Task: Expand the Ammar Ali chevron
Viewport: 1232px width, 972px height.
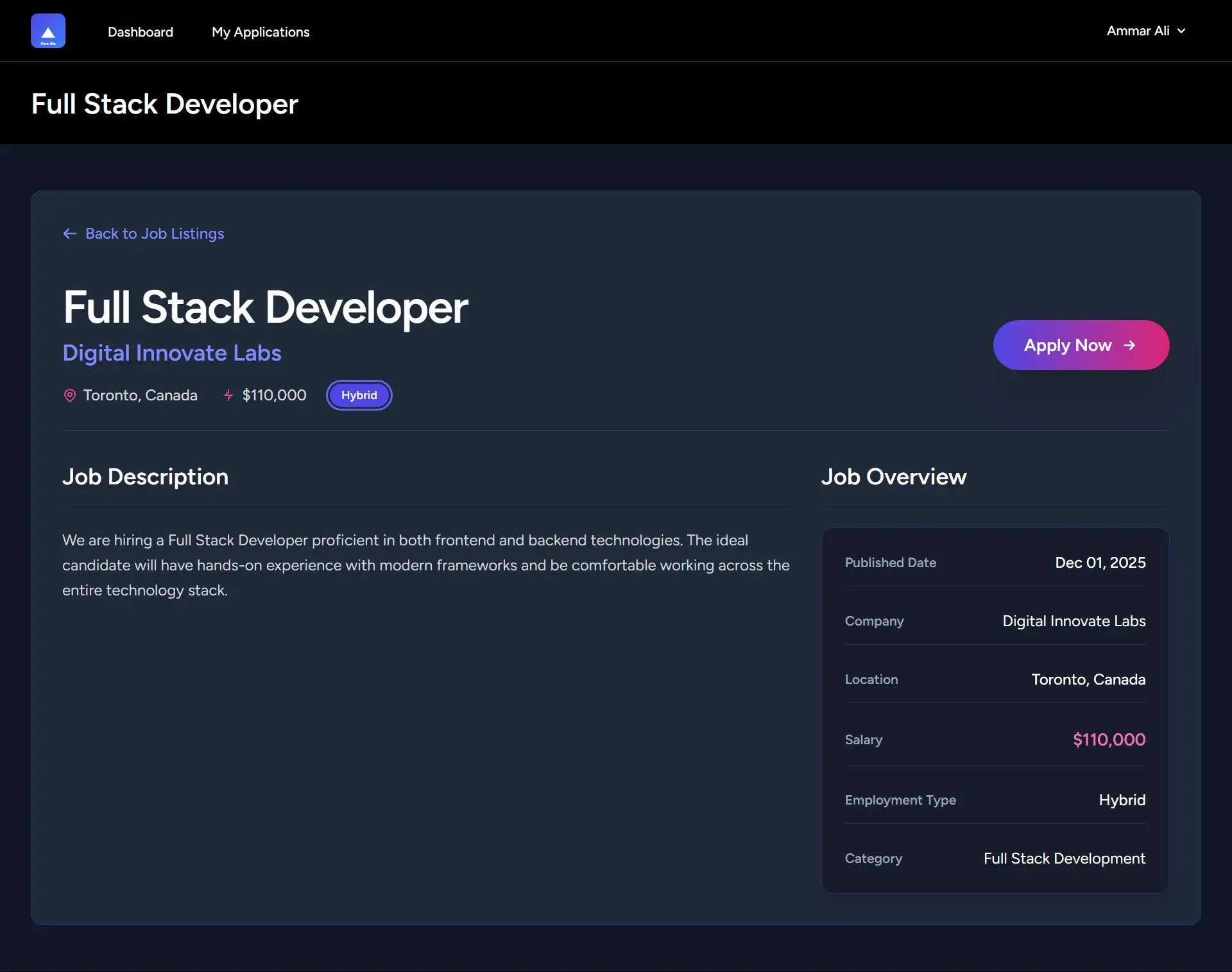Action: pos(1181,31)
